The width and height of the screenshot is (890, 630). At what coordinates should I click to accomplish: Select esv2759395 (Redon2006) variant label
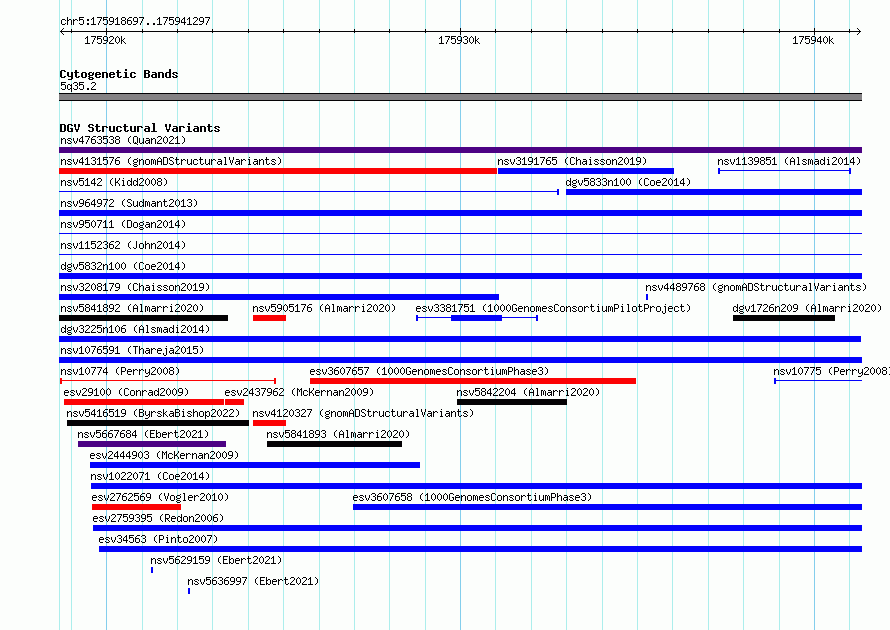[158, 518]
